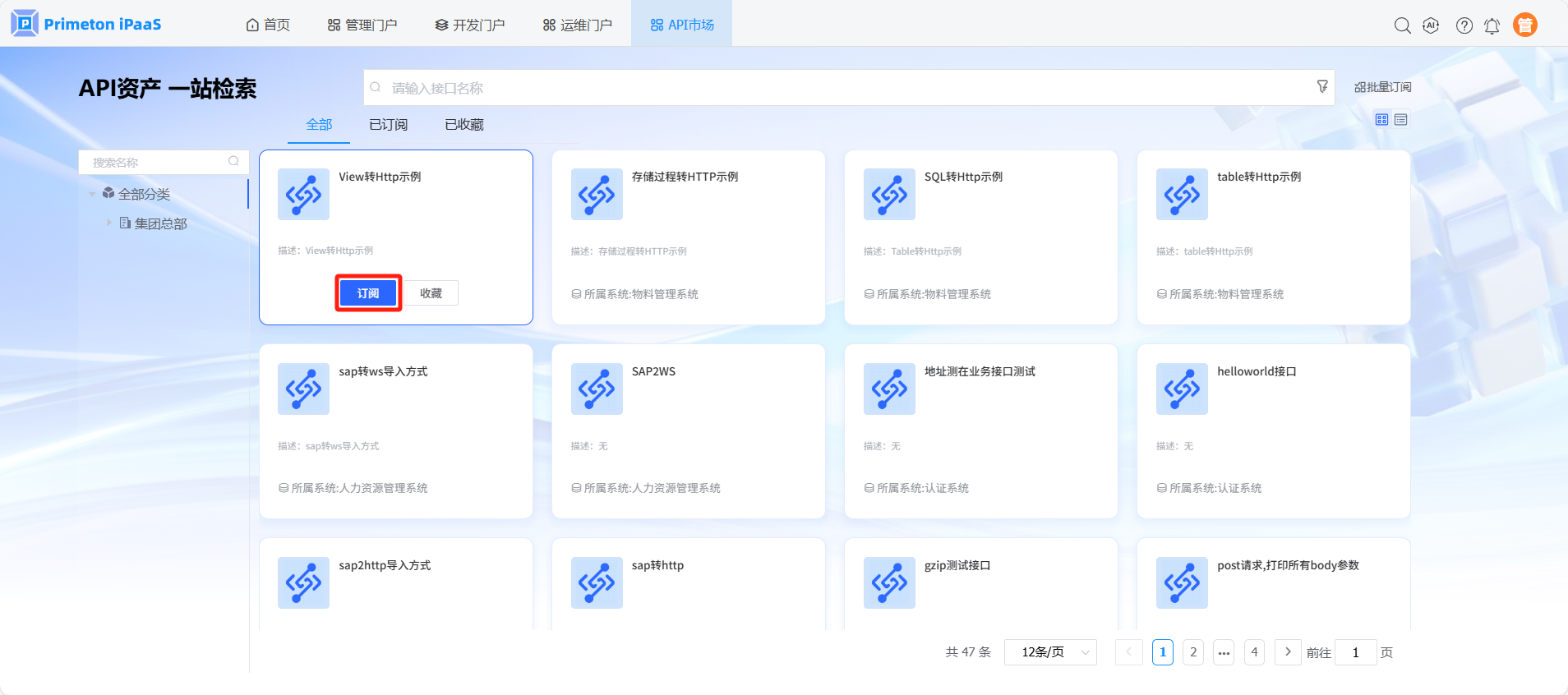1568x695 pixels.
Task: Open the notifications bell
Action: coord(1492,26)
